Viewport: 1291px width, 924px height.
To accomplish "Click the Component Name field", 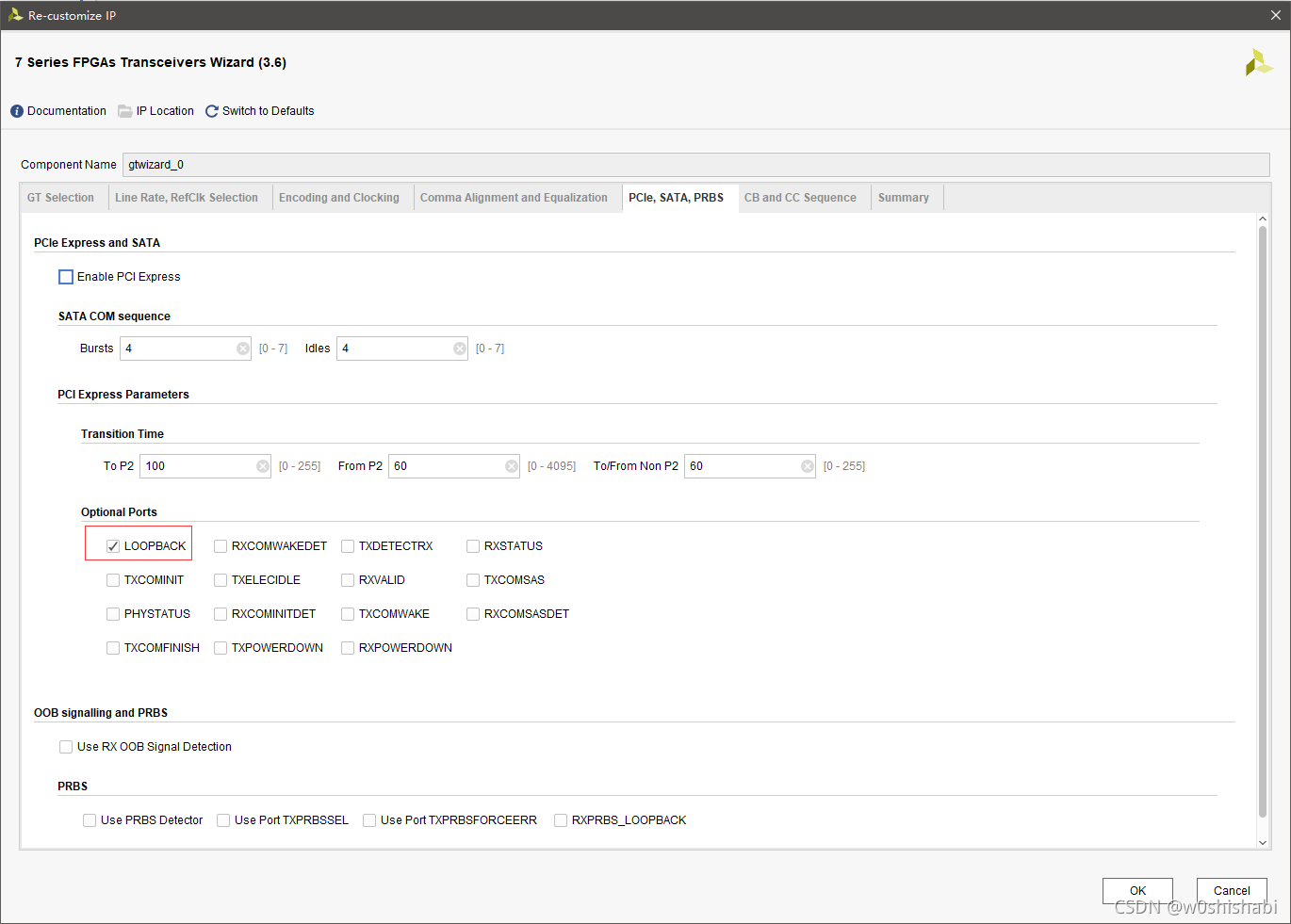I will click(x=696, y=165).
